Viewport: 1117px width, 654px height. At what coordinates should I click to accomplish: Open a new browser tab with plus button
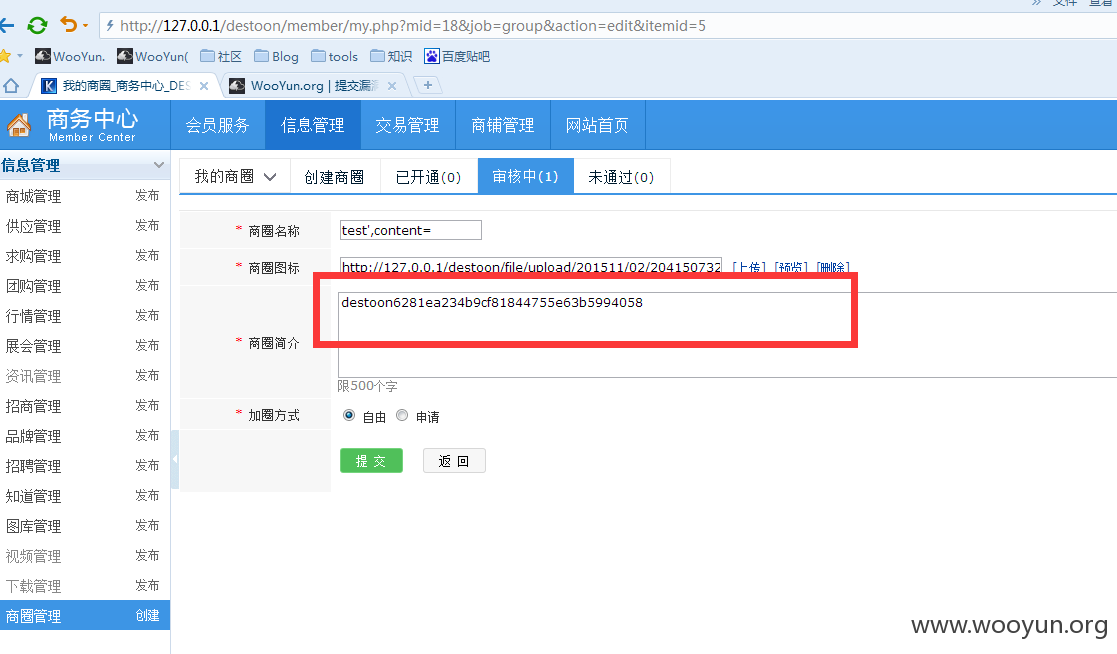[427, 85]
